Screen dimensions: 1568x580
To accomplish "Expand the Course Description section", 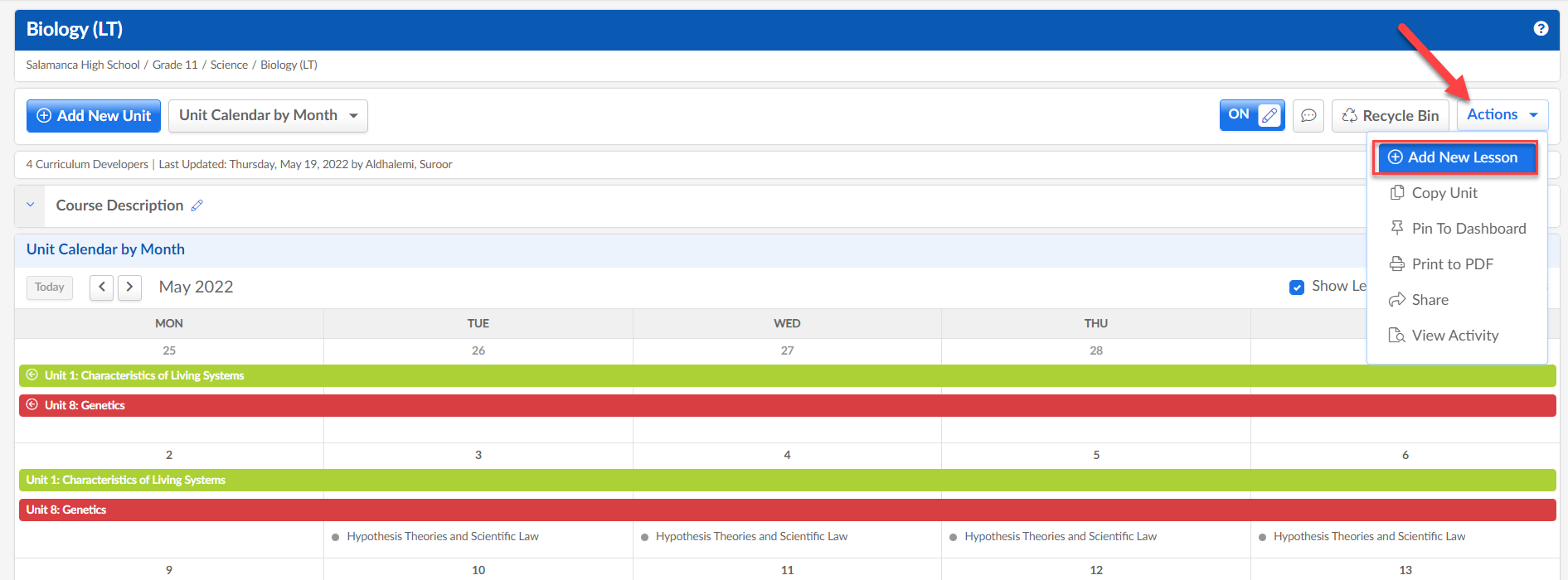I will click(31, 205).
